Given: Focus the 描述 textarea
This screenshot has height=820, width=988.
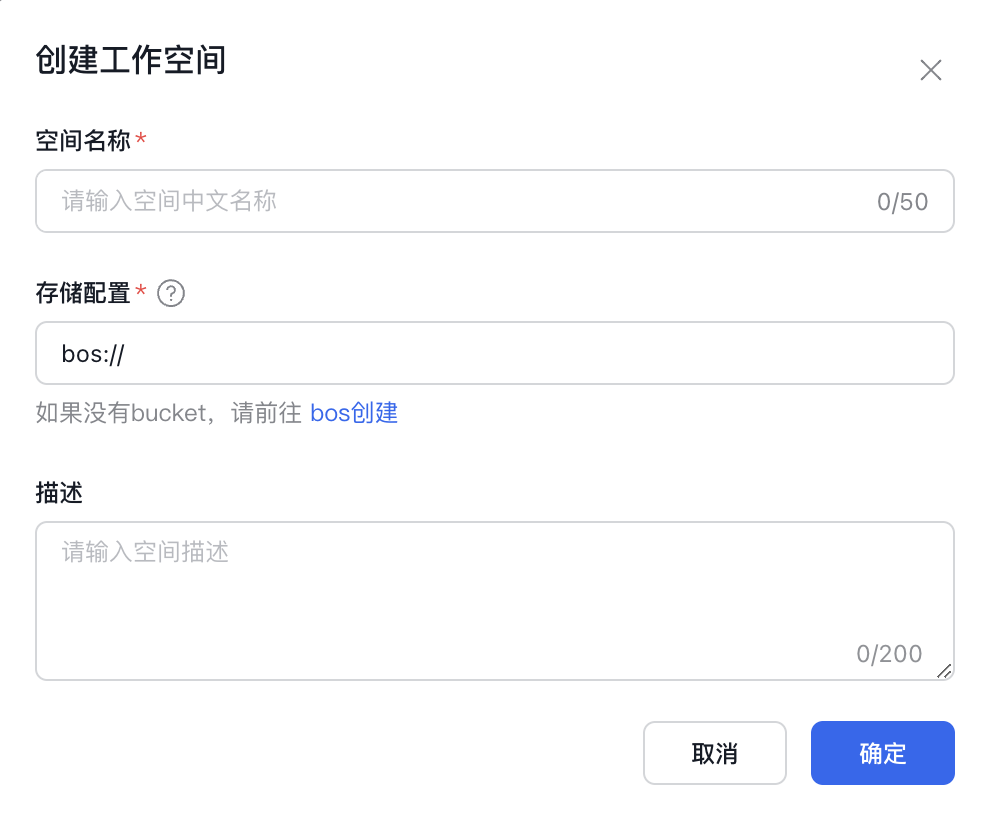Looking at the screenshot, I should point(495,601).
